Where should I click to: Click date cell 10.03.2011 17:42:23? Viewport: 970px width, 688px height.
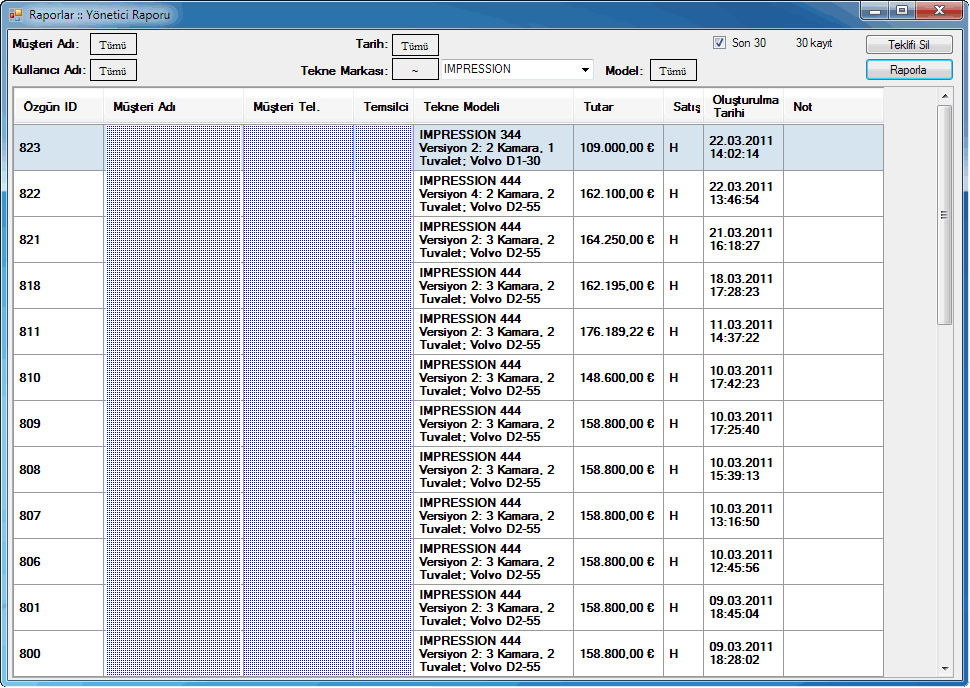(x=743, y=377)
